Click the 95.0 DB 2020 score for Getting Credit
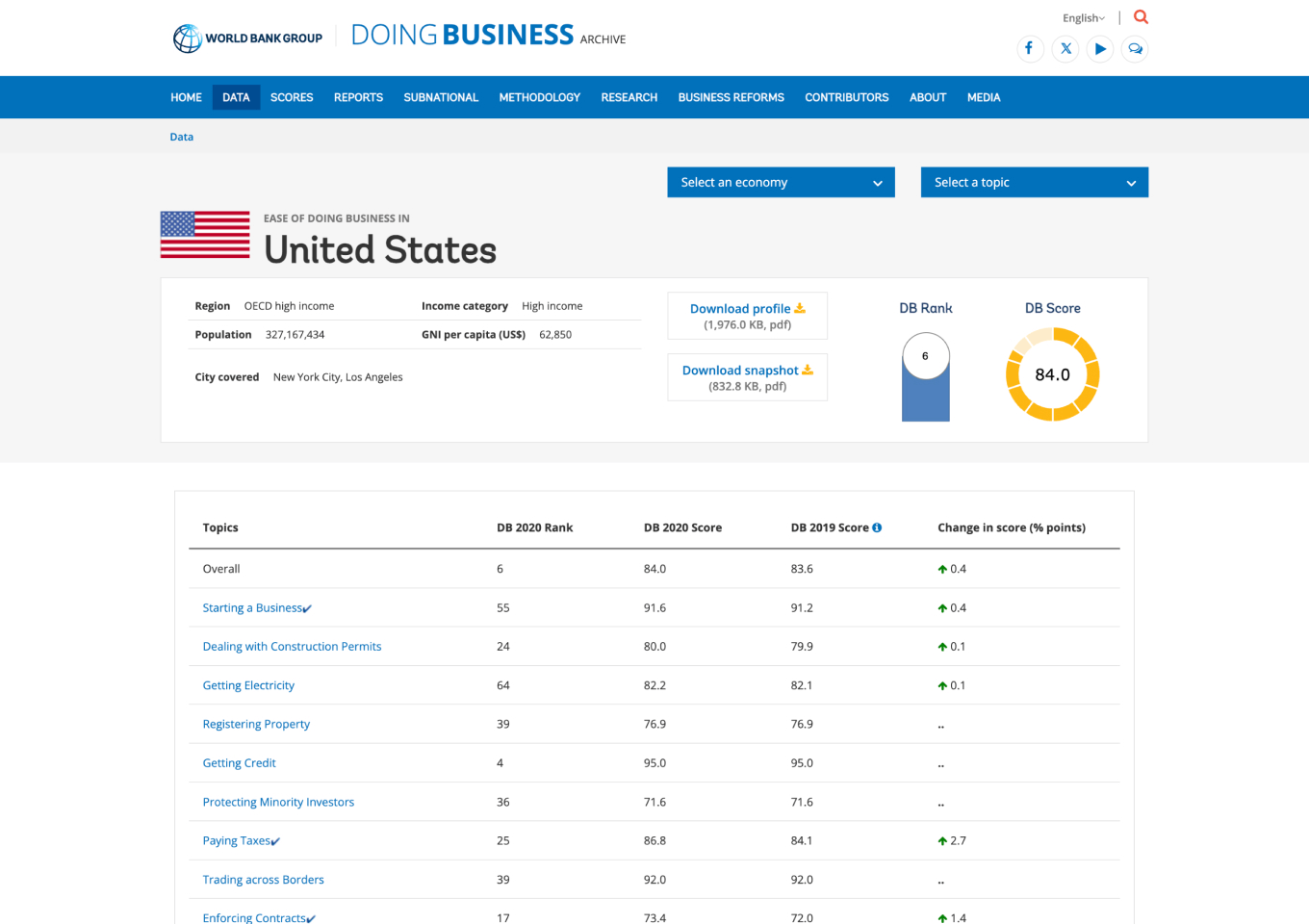1309x924 pixels. pos(654,763)
